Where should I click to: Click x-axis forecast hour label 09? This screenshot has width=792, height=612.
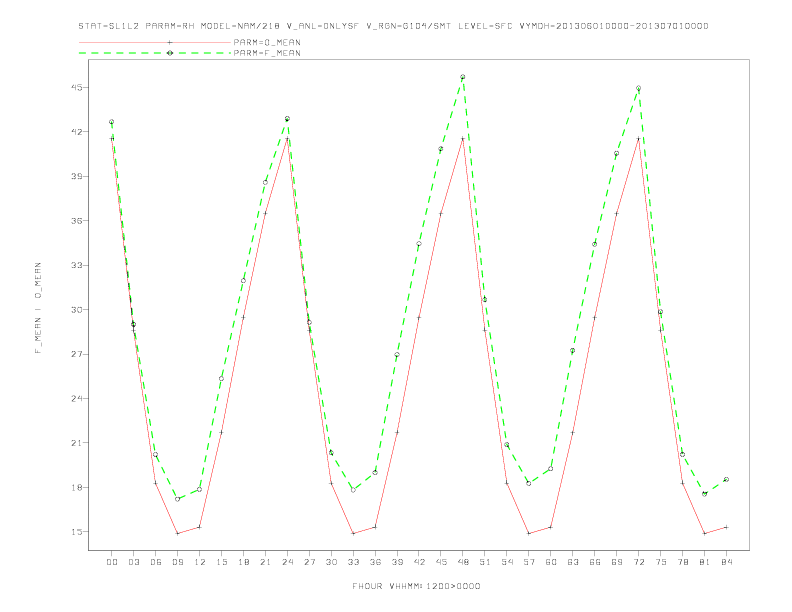pyautogui.click(x=177, y=562)
